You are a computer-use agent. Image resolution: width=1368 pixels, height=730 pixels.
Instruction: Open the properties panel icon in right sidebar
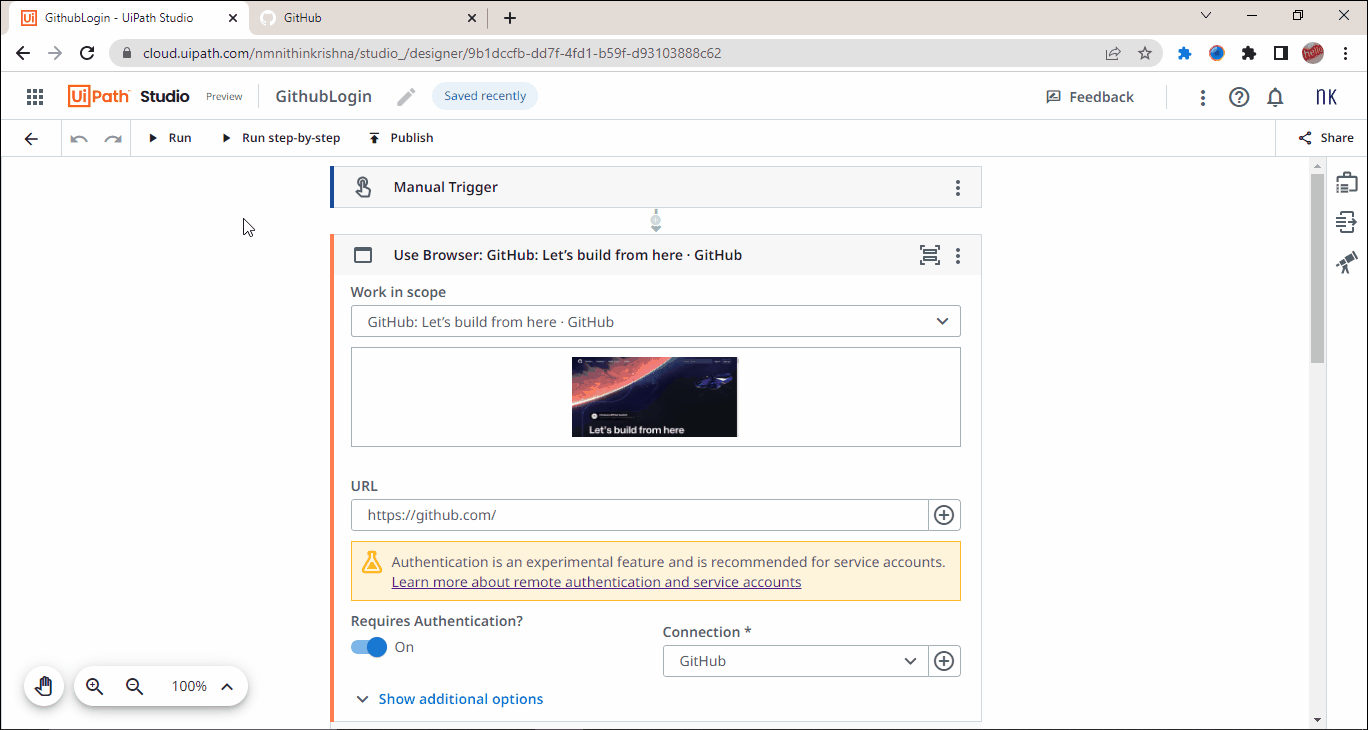click(x=1347, y=222)
